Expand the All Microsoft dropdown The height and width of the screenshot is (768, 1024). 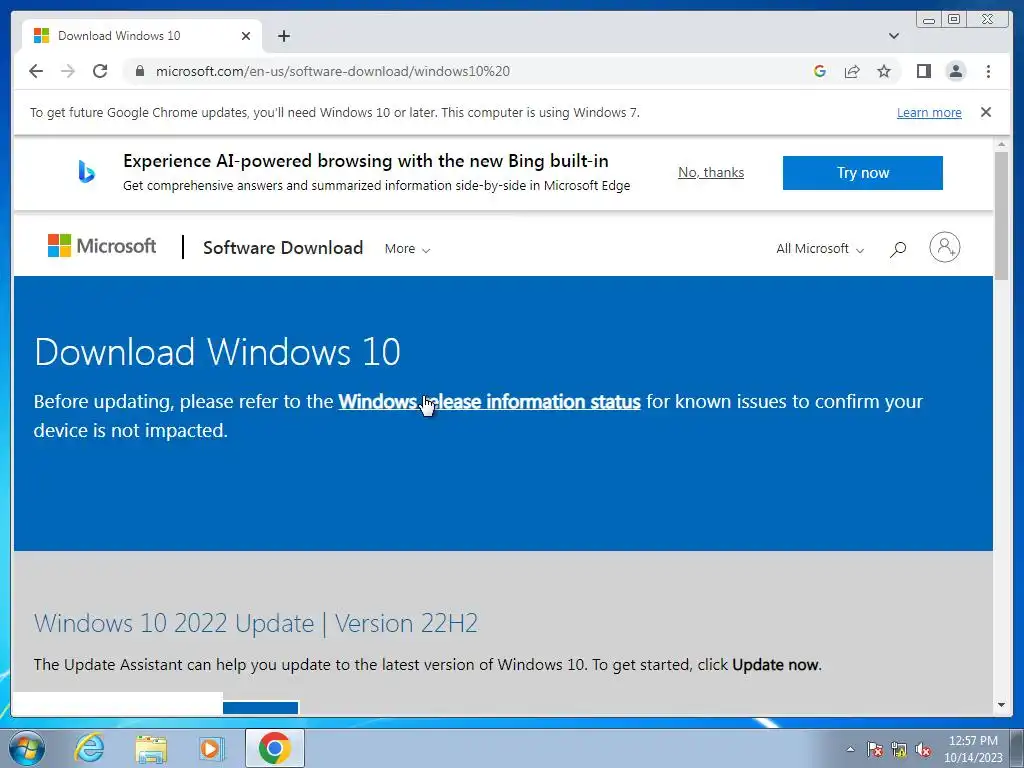[820, 249]
